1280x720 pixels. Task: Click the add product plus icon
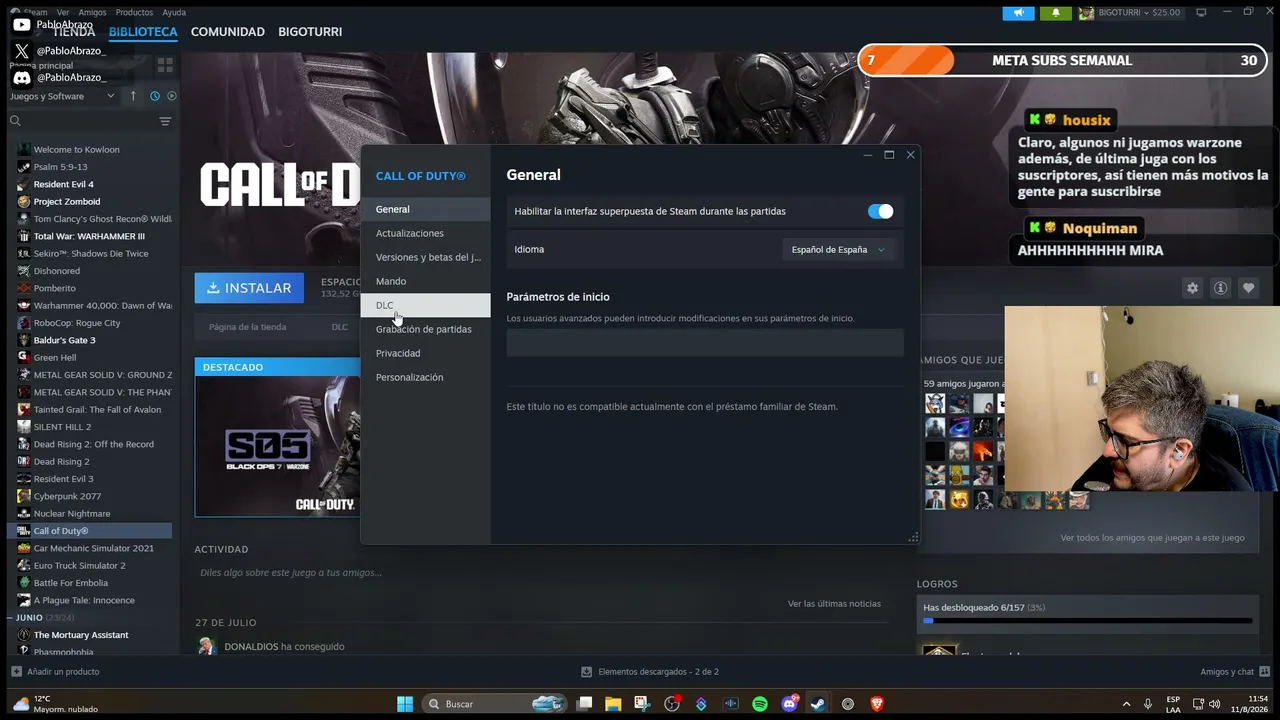(x=16, y=672)
